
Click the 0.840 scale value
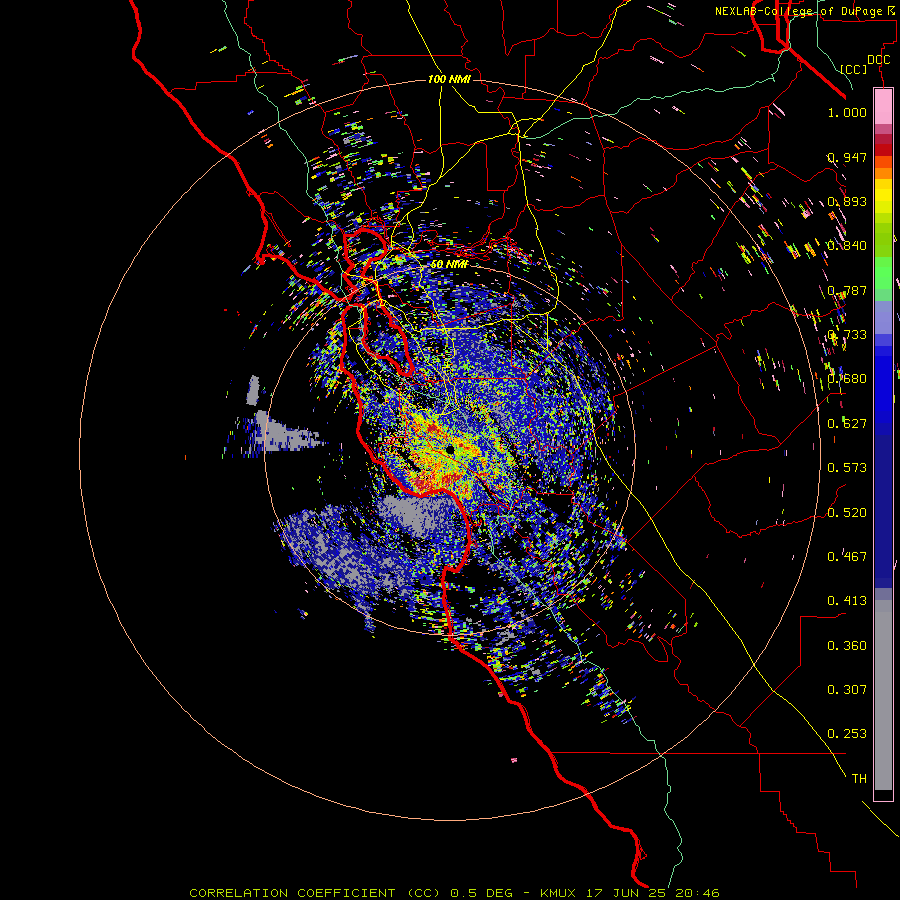point(847,246)
